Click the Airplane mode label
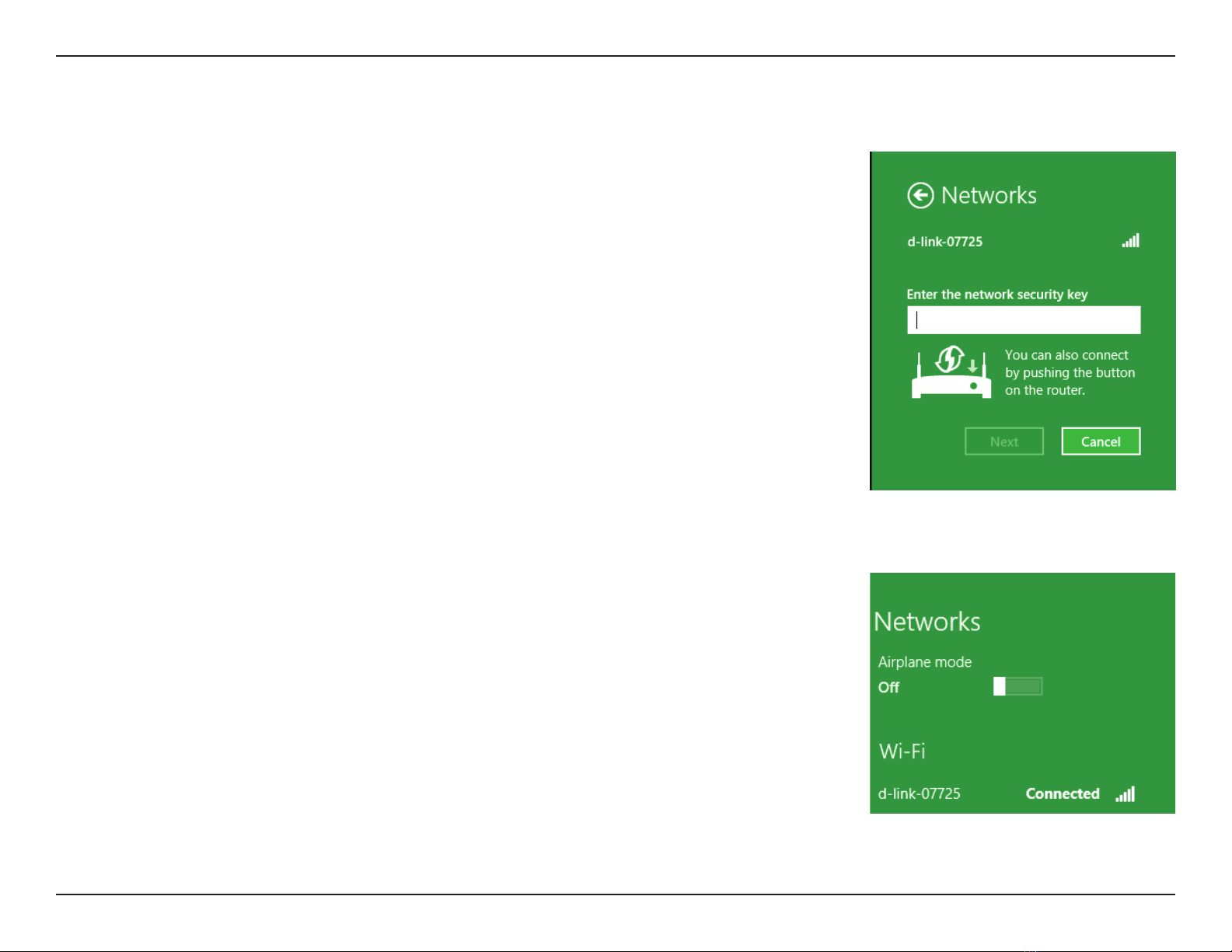This screenshot has width=1232, height=952. (x=925, y=662)
